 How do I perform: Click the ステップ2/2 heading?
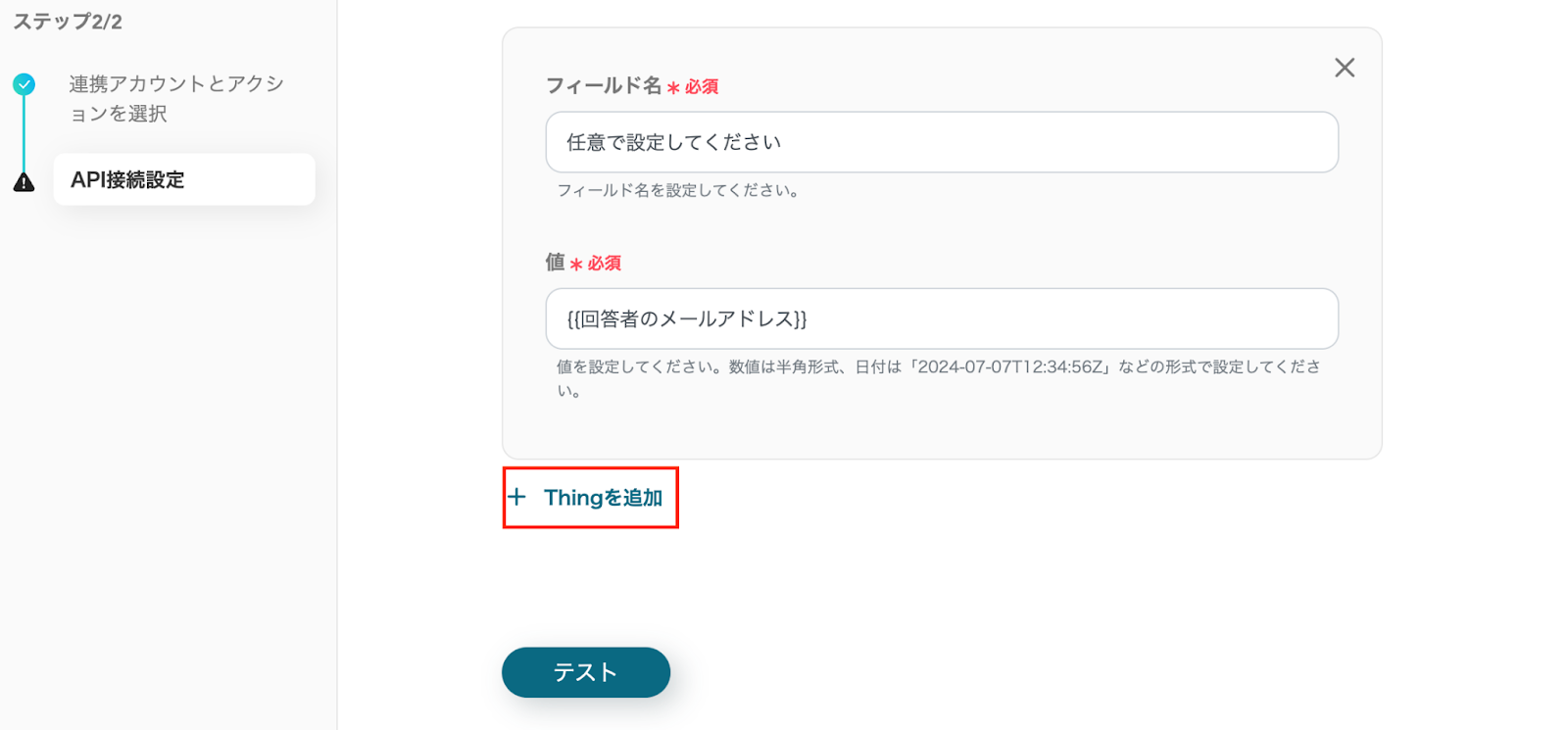tap(68, 22)
